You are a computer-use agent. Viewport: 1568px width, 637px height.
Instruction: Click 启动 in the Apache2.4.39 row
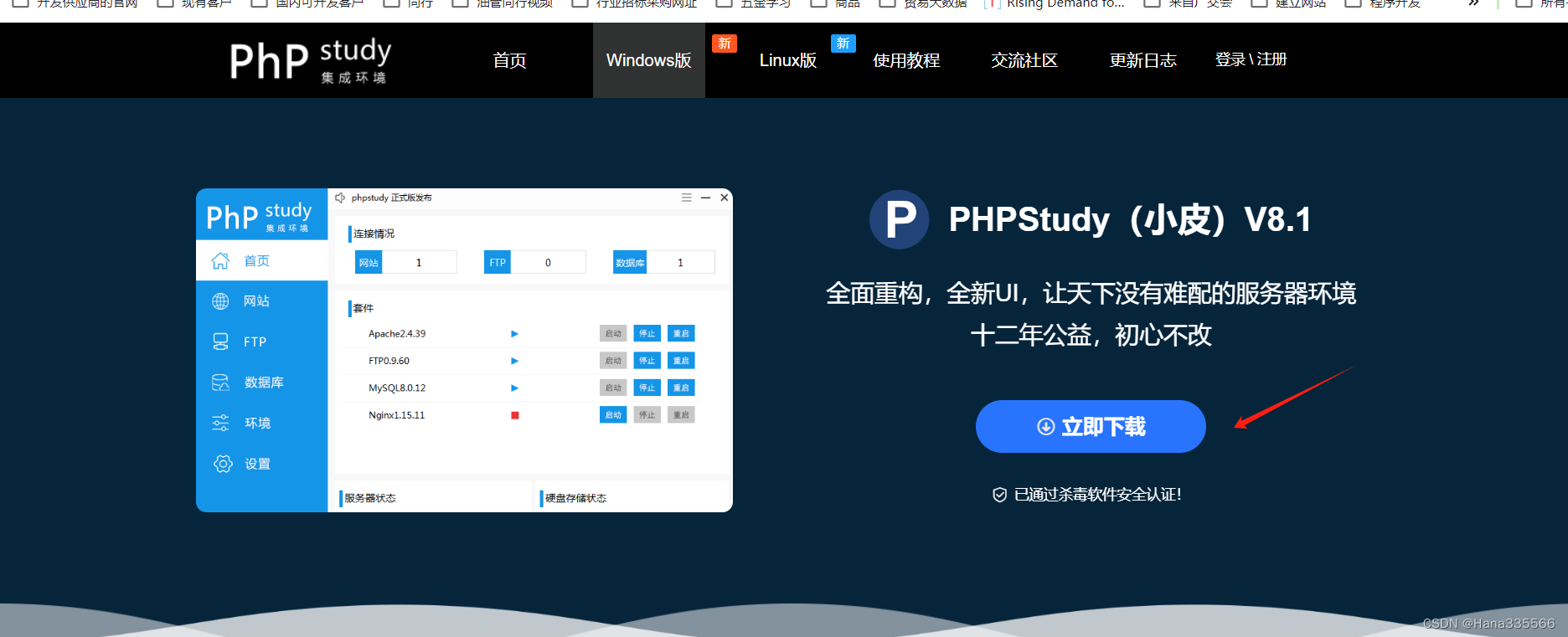click(613, 333)
